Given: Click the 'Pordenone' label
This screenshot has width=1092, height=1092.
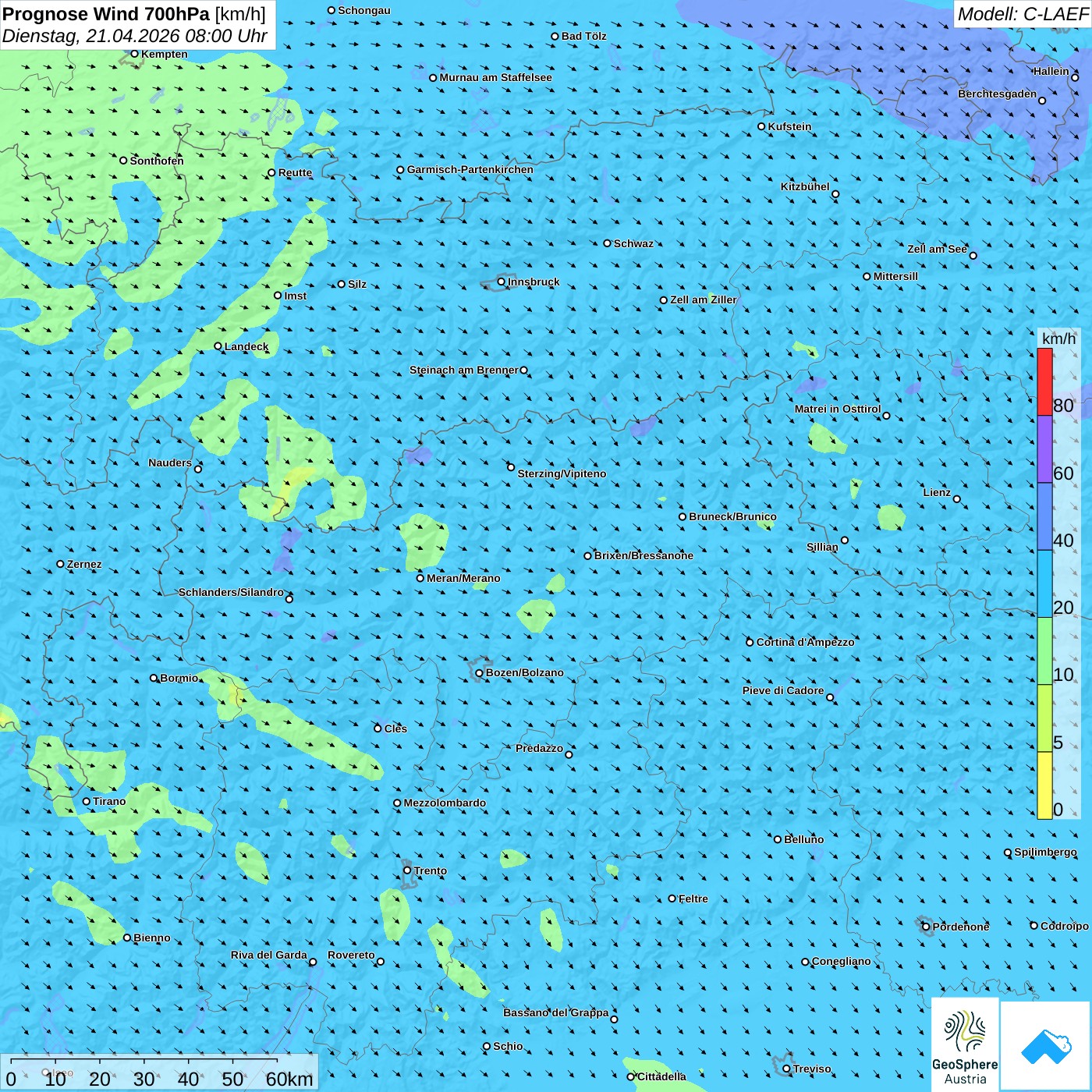Looking at the screenshot, I should pyautogui.click(x=961, y=927).
